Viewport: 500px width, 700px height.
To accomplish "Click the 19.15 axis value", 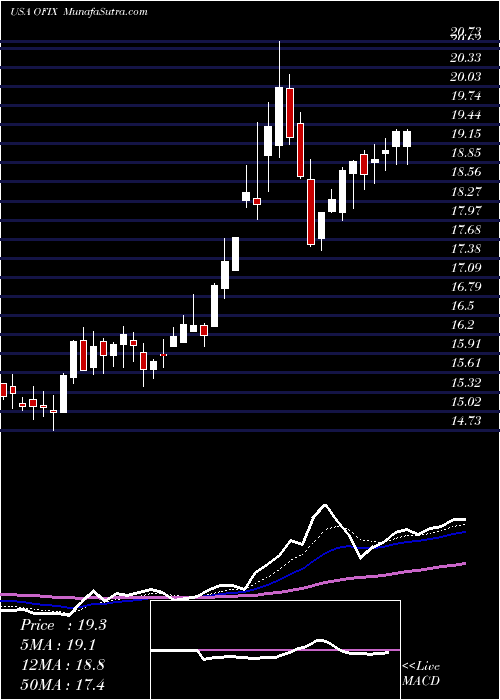I will click(x=466, y=134).
